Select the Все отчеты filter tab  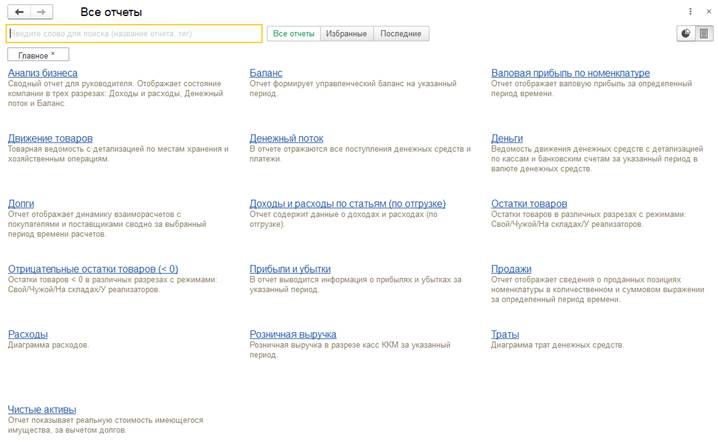point(293,34)
